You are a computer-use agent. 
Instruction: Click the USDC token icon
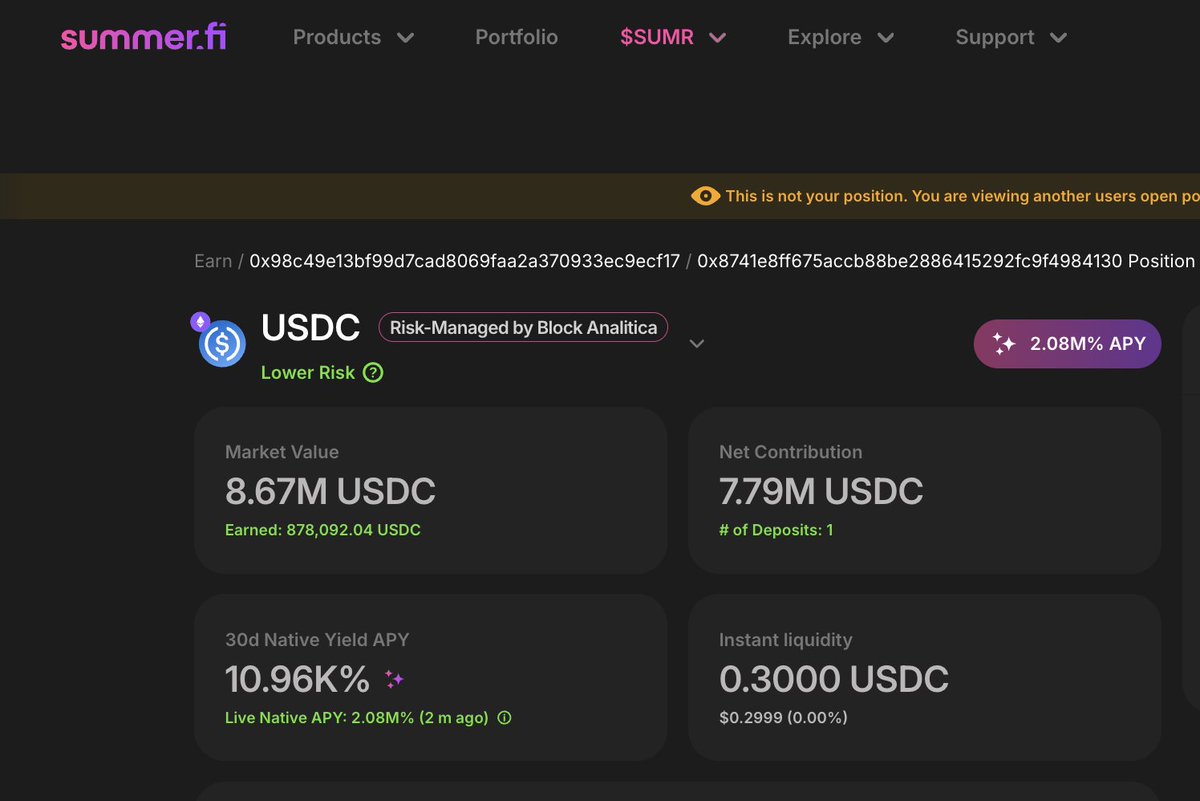(222, 344)
